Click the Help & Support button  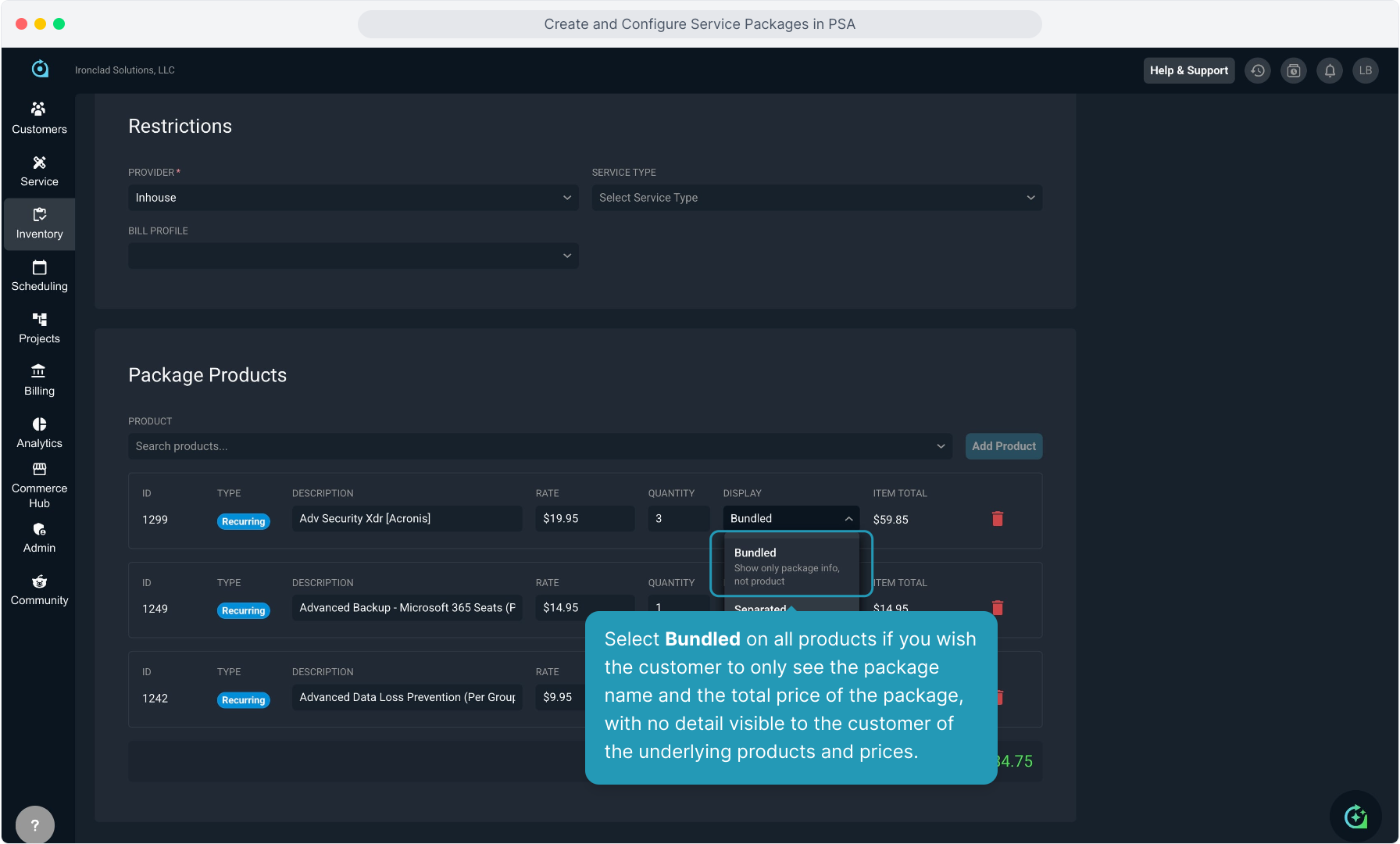[x=1188, y=70]
